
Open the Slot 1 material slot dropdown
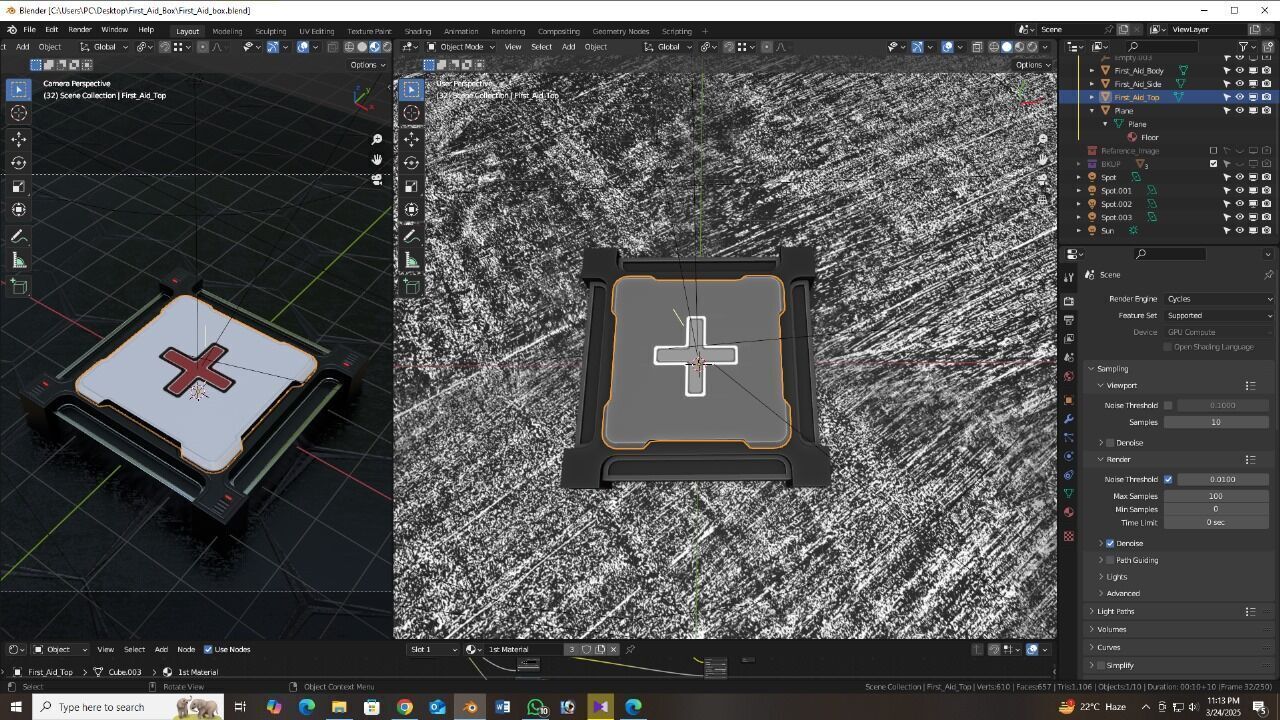[434, 650]
